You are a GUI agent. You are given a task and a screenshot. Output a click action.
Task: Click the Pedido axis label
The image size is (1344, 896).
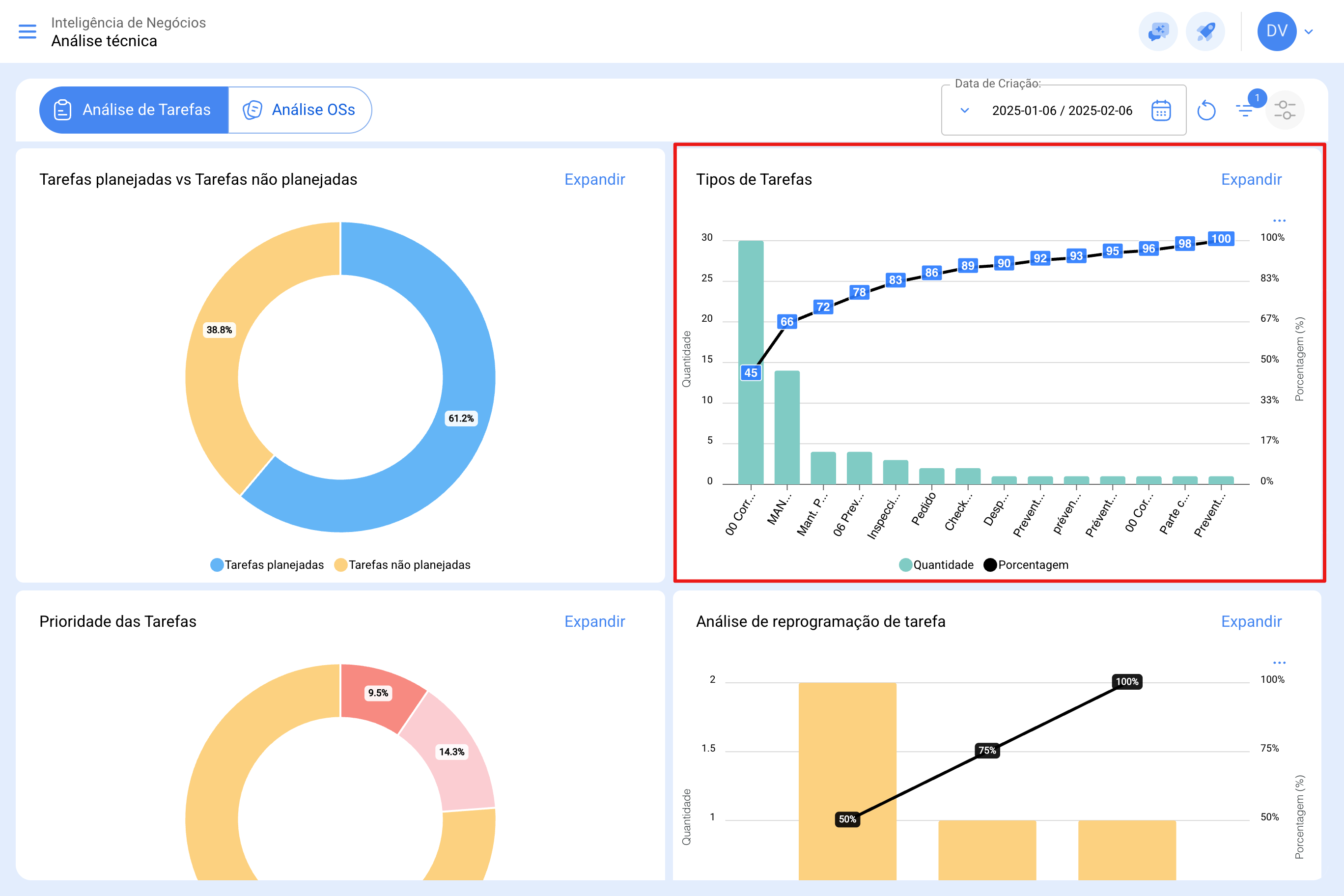coord(923,509)
